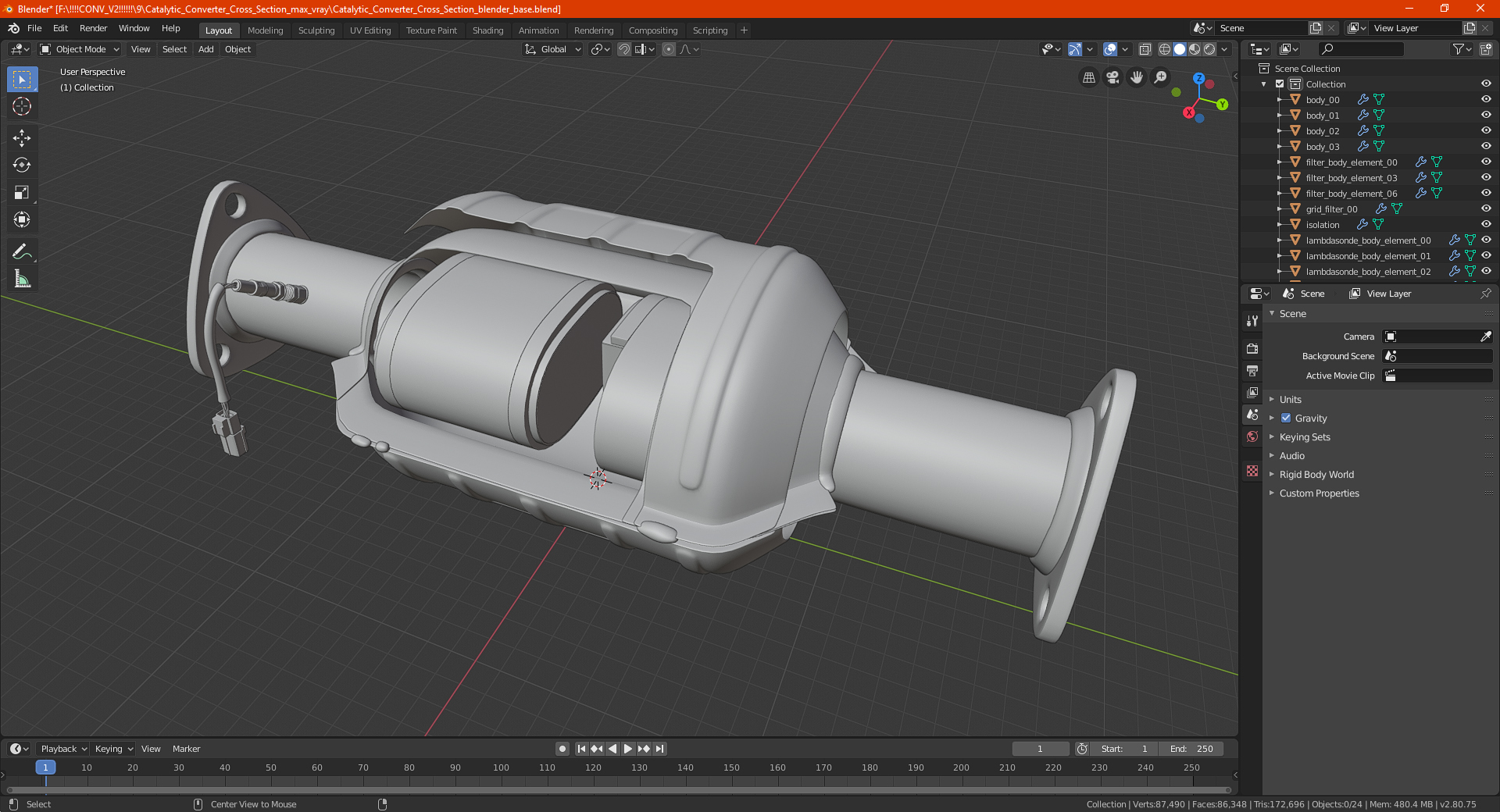
Task: Switch to Shading workspace tab
Action: tap(487, 30)
